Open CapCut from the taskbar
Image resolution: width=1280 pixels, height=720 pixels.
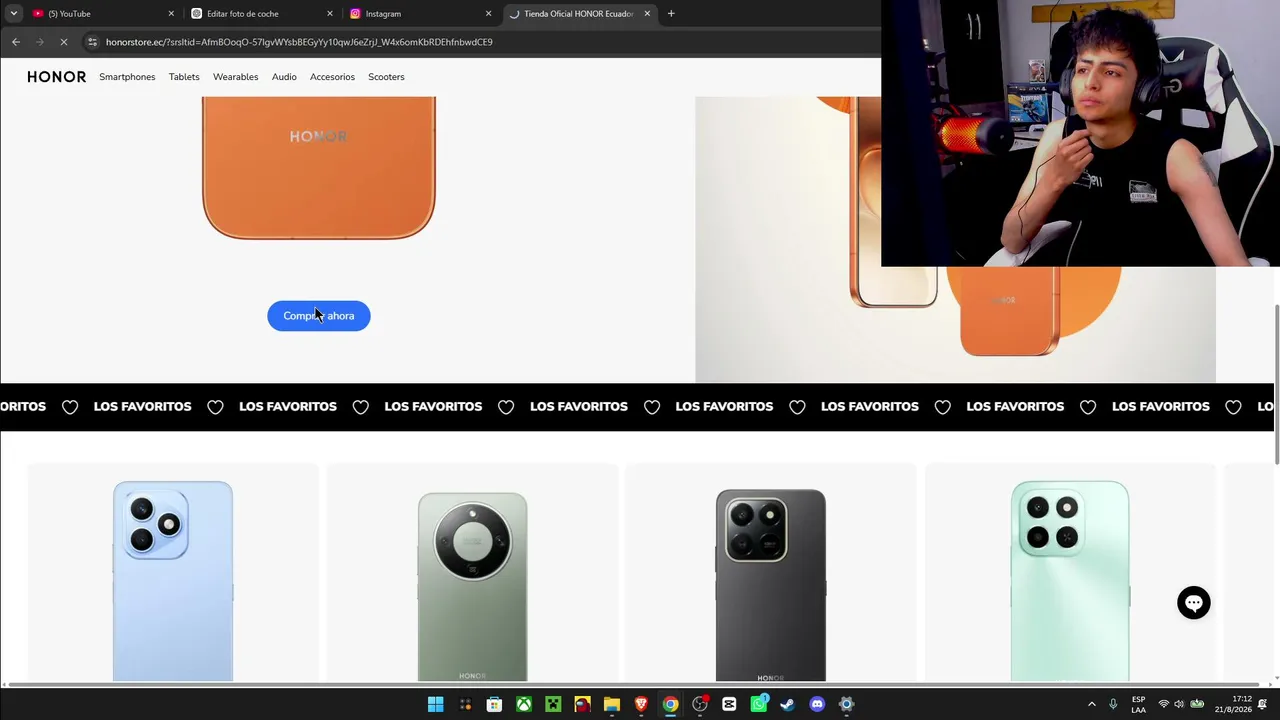point(729,704)
